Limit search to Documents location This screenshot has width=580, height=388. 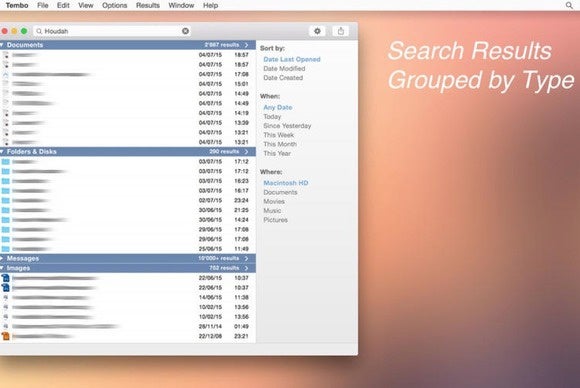pos(280,192)
